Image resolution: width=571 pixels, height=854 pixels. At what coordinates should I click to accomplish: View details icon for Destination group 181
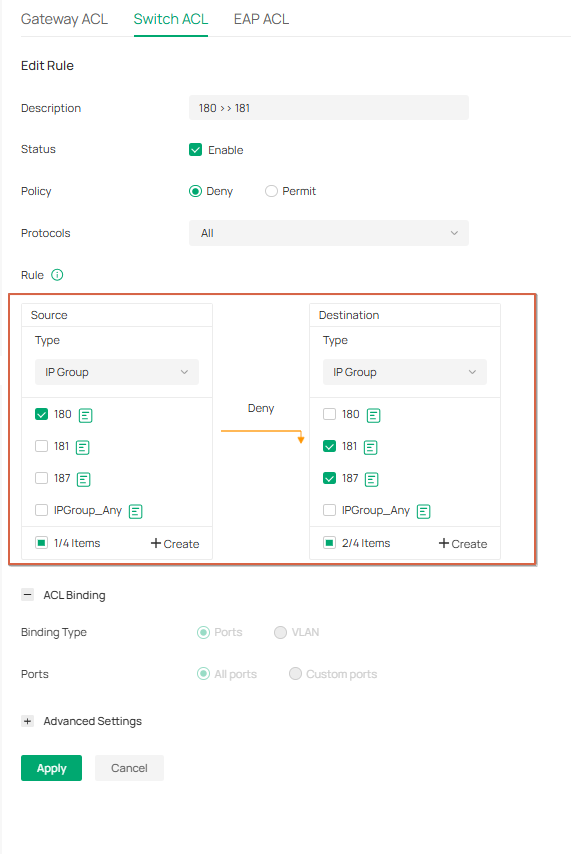370,448
